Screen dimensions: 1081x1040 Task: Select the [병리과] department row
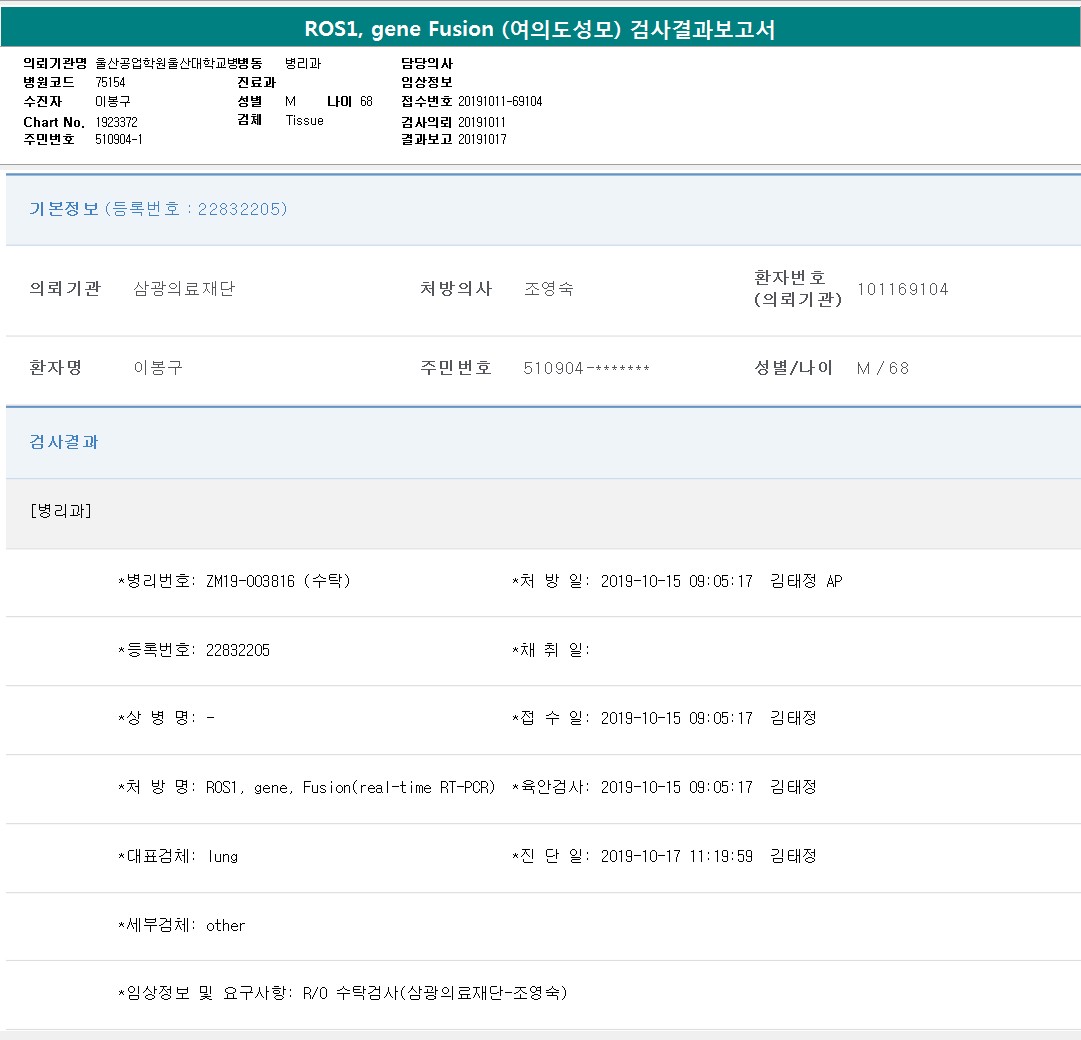point(61,511)
